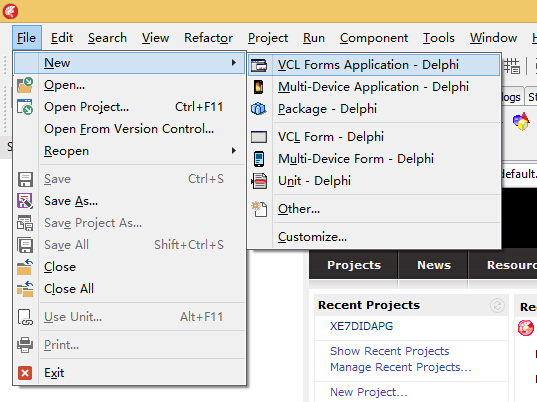The height and width of the screenshot is (402, 537).
Task: Click the Save As icon
Action: click(25, 201)
